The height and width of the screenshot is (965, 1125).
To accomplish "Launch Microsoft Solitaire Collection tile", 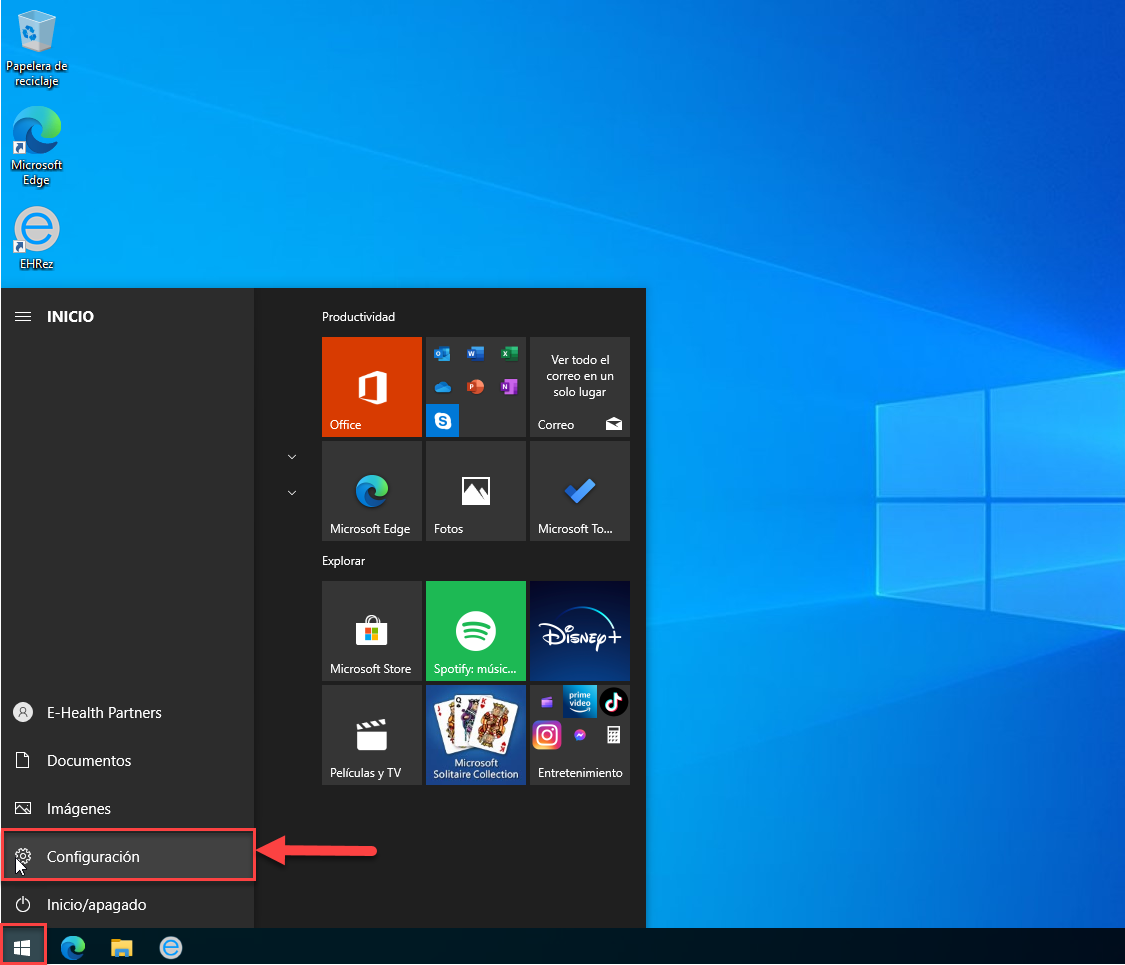I will coord(476,735).
